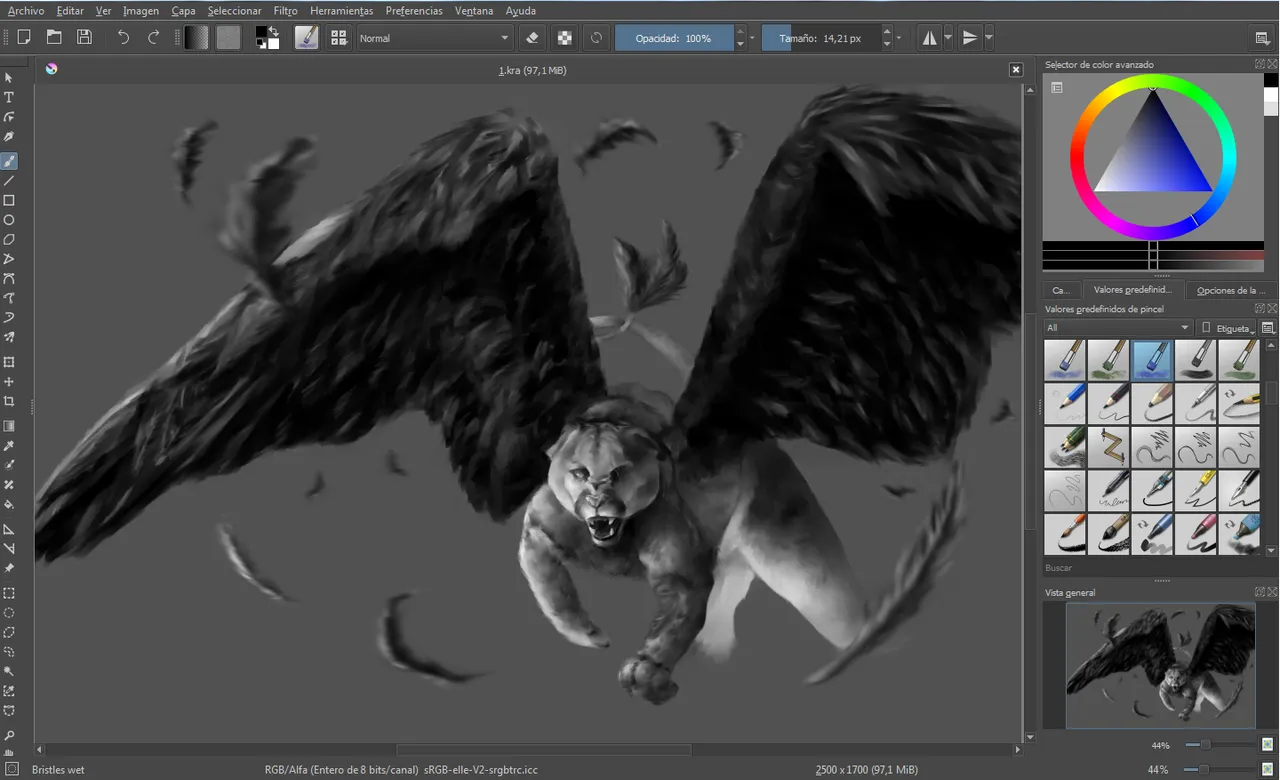The image size is (1280, 780).
Task: Switch to the Ca... docker tab
Action: point(1061,290)
